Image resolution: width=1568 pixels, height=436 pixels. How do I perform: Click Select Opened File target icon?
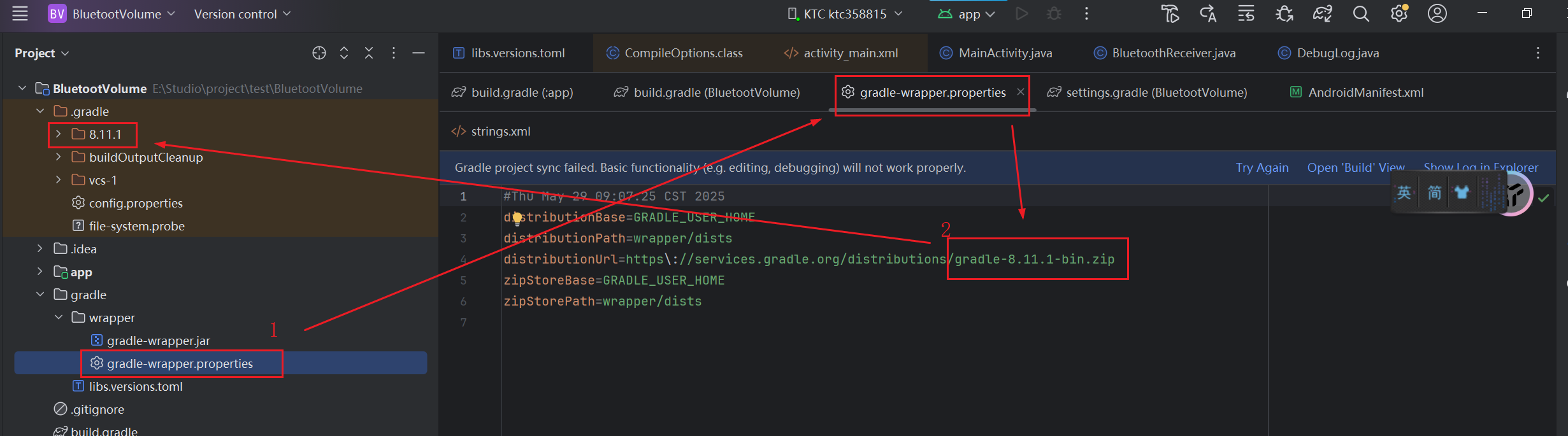319,53
